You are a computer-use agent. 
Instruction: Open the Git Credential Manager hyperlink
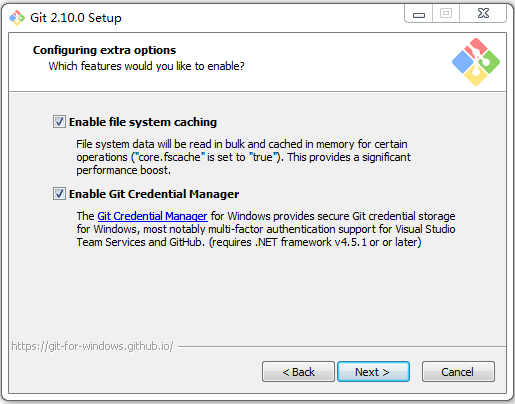pyautogui.click(x=152, y=216)
